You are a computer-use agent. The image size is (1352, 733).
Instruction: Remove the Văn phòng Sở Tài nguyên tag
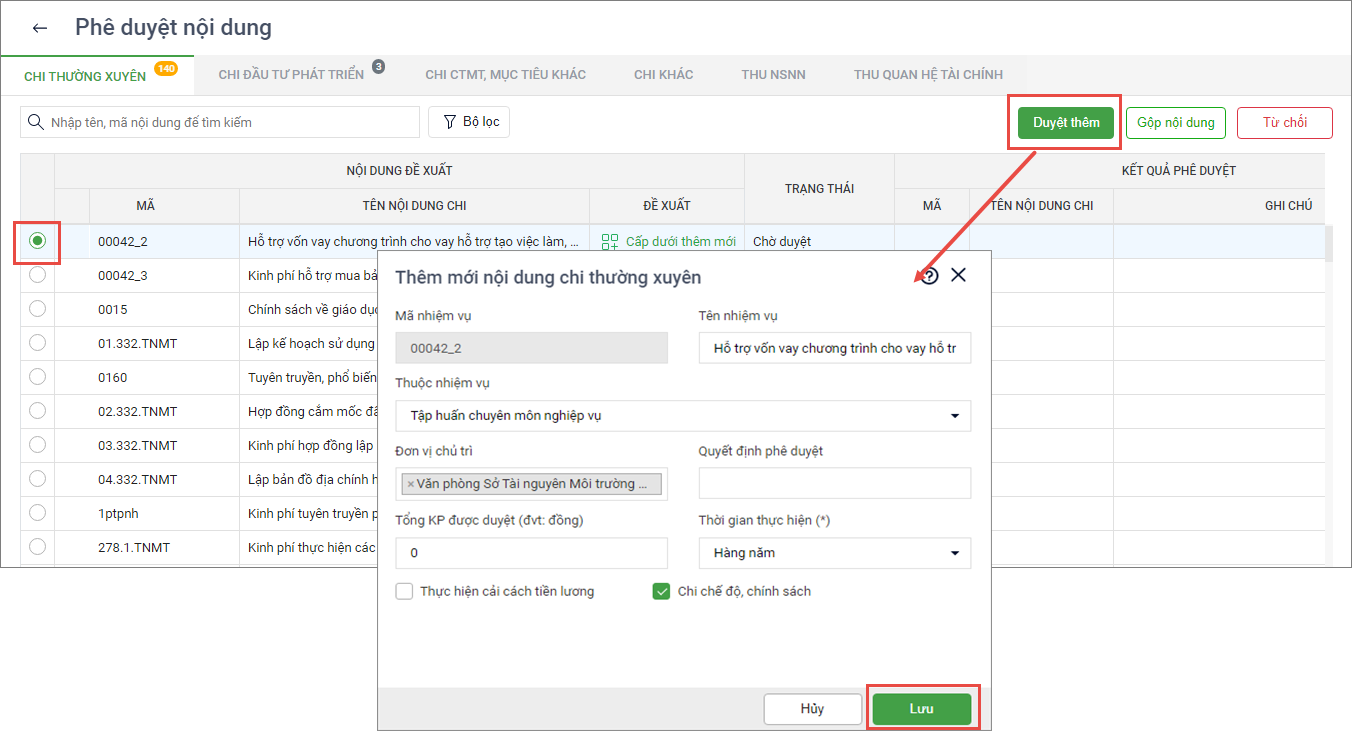pos(410,484)
